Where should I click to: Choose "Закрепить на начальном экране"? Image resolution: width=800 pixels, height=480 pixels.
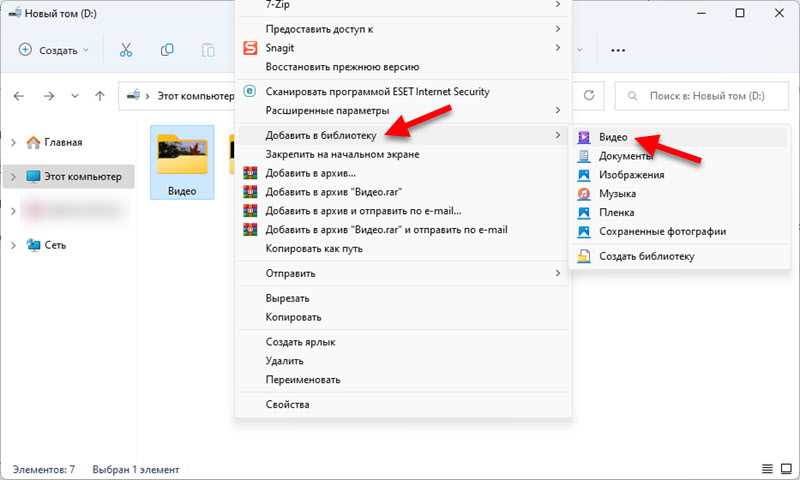coord(403,154)
